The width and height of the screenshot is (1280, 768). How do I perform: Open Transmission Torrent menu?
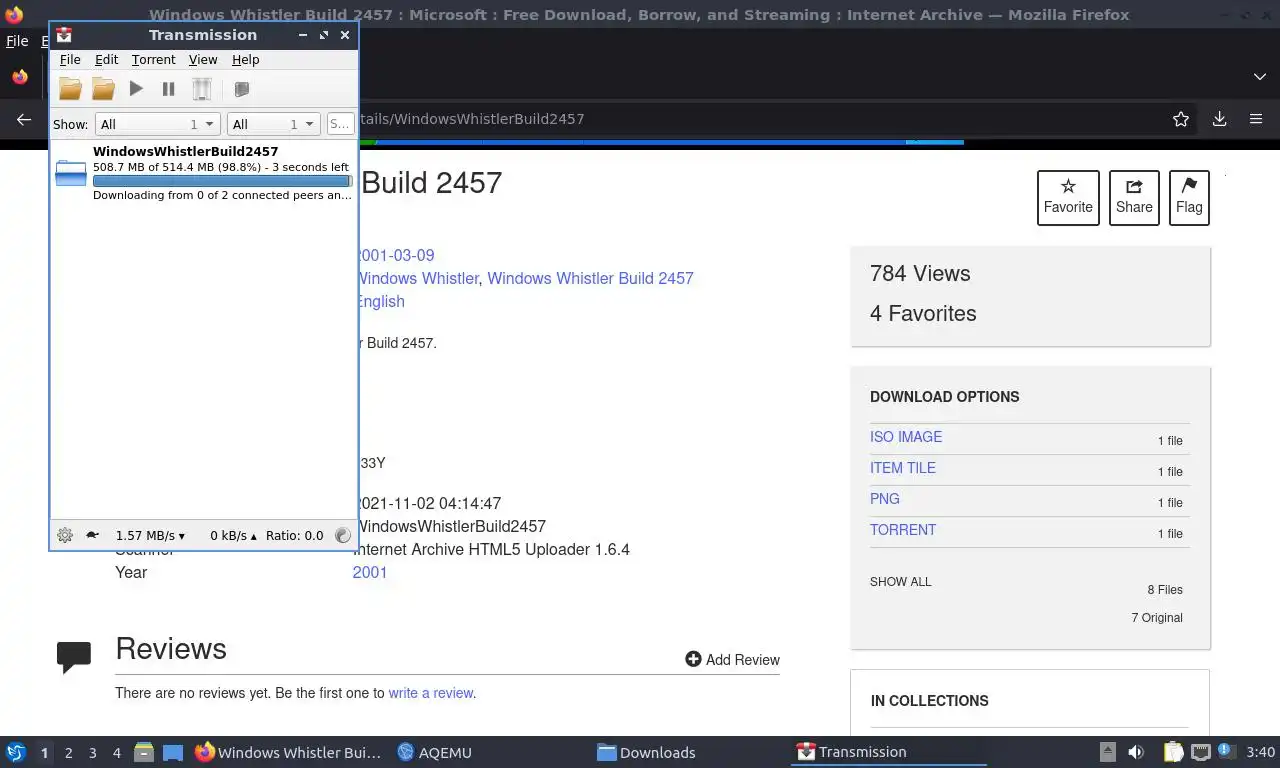(153, 60)
